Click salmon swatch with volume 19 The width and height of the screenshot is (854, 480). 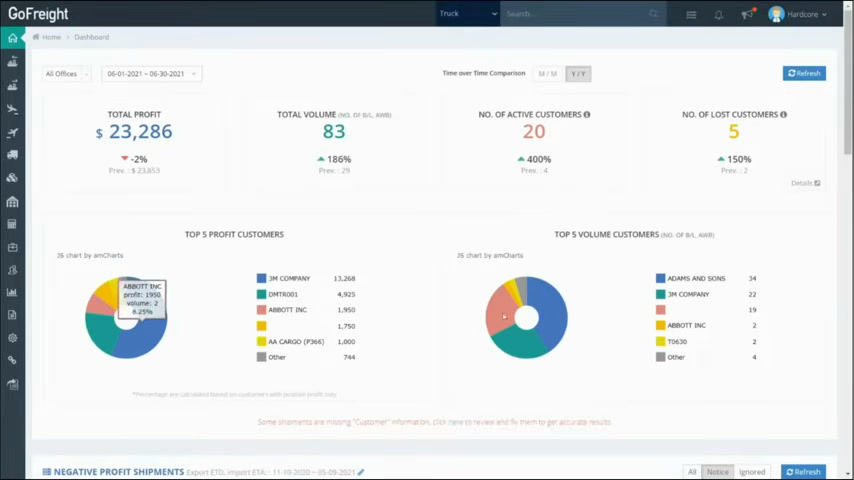[x=661, y=310]
